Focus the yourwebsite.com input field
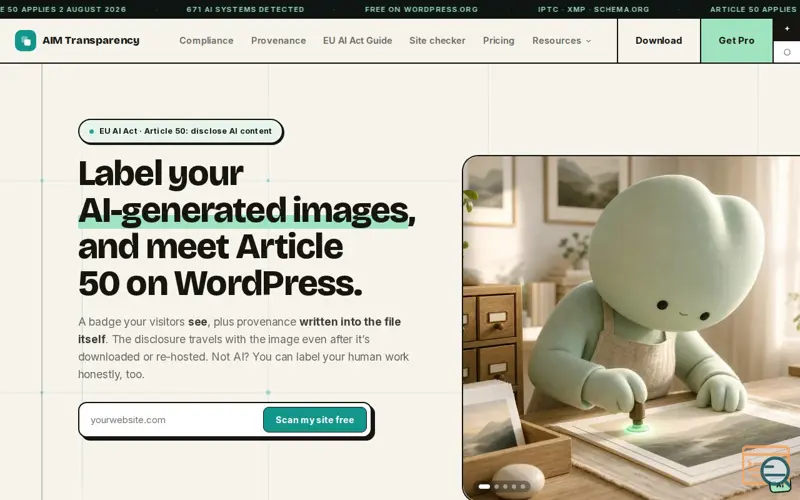The height and width of the screenshot is (500, 800). 171,420
